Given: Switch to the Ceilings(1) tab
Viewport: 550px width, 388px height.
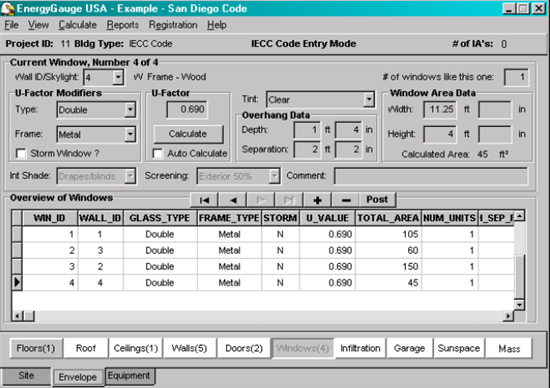Looking at the screenshot, I should (x=136, y=348).
